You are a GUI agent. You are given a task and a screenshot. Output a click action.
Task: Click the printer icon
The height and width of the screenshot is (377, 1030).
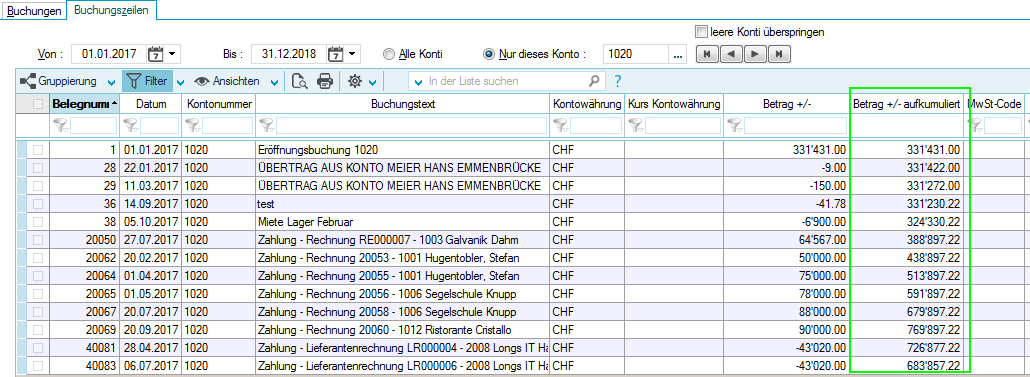pos(325,81)
